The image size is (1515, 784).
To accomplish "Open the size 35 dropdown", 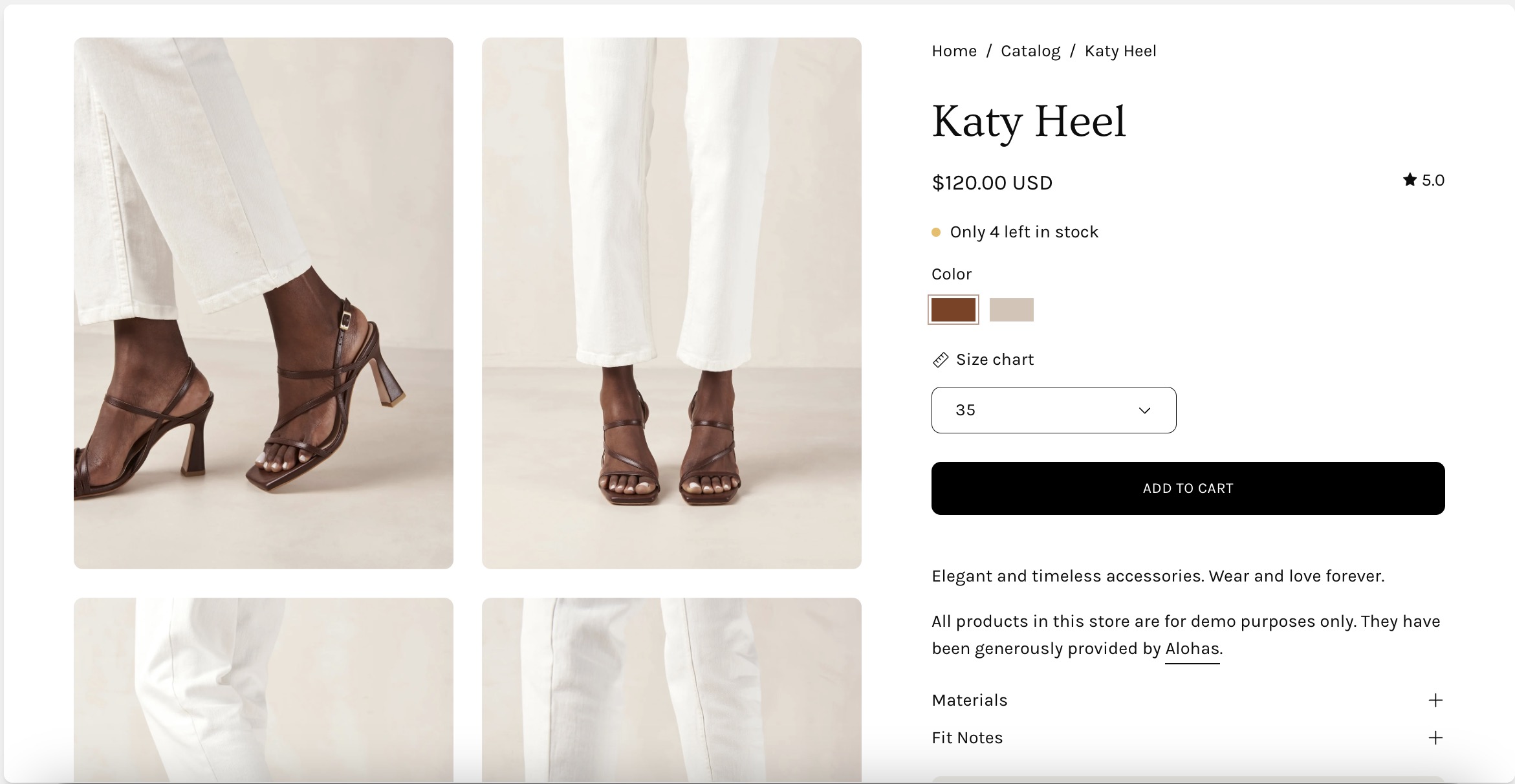I will click(x=1053, y=410).
